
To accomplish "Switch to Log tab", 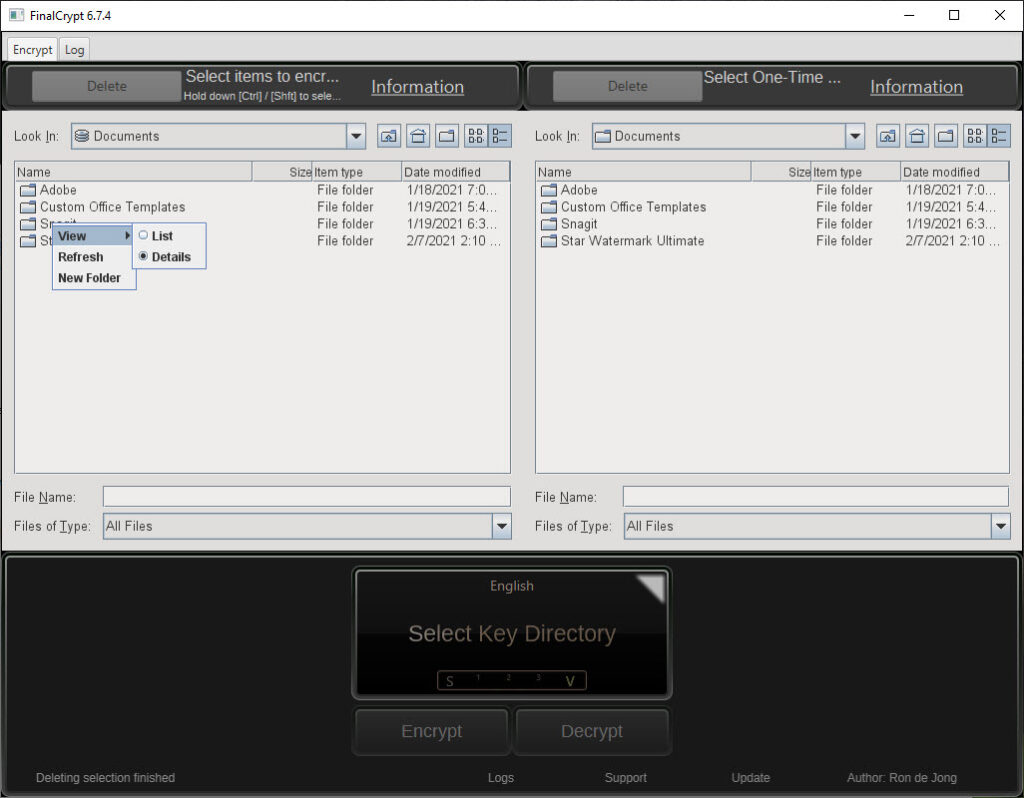I will click(74, 50).
